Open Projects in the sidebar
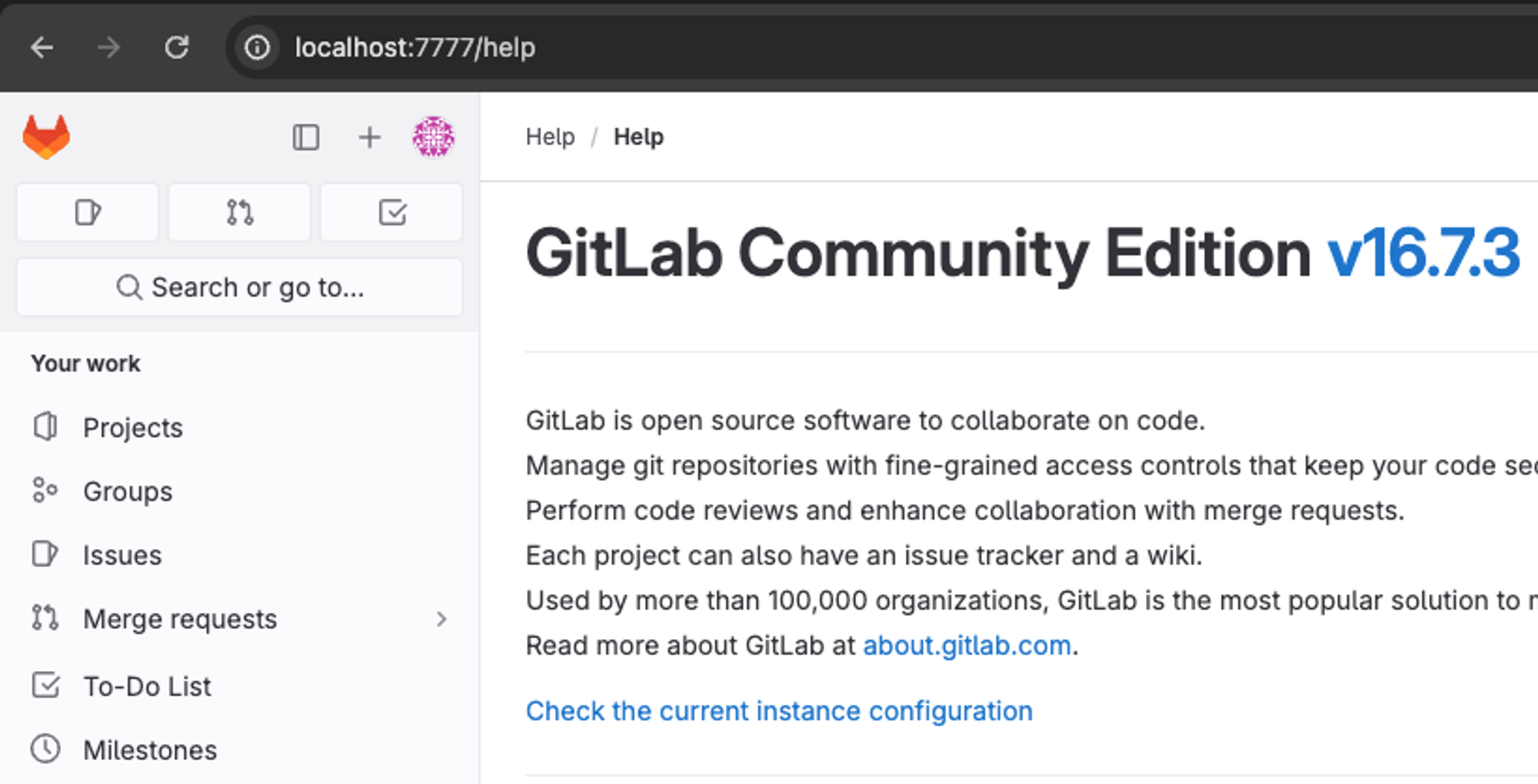This screenshot has height=784, width=1538. 239,427
